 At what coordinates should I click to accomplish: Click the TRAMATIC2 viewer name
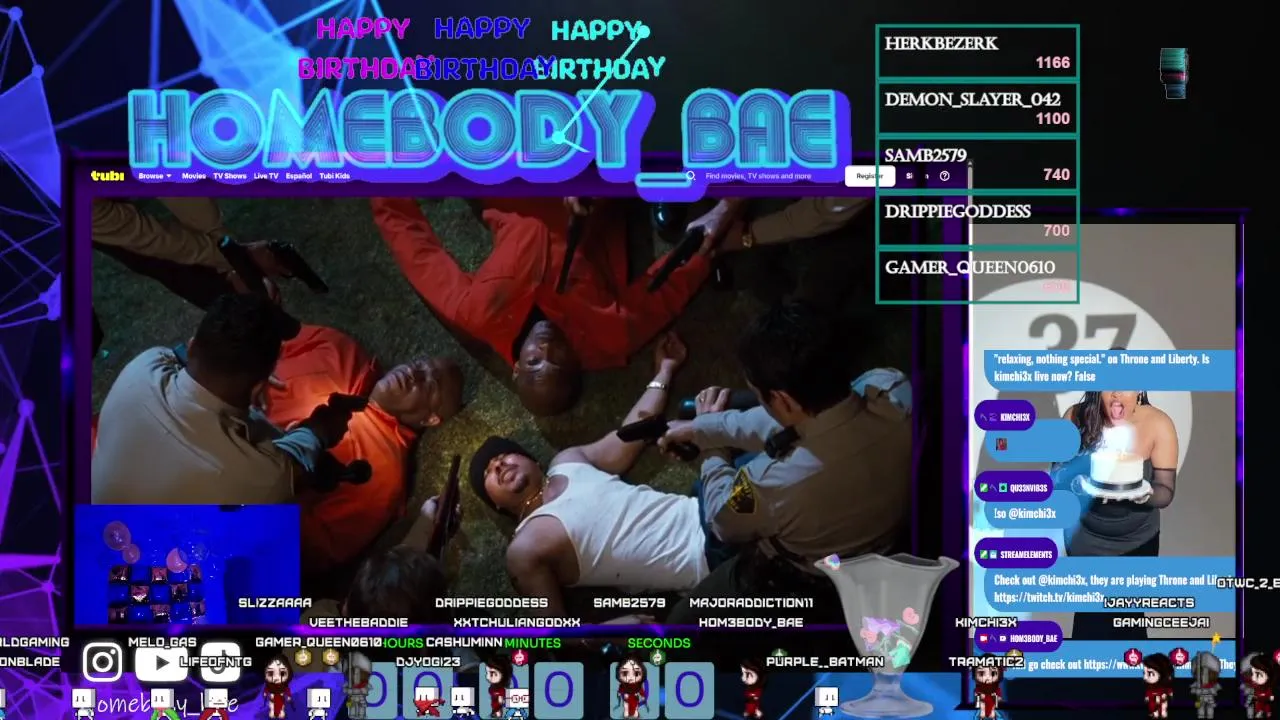[x=986, y=661]
